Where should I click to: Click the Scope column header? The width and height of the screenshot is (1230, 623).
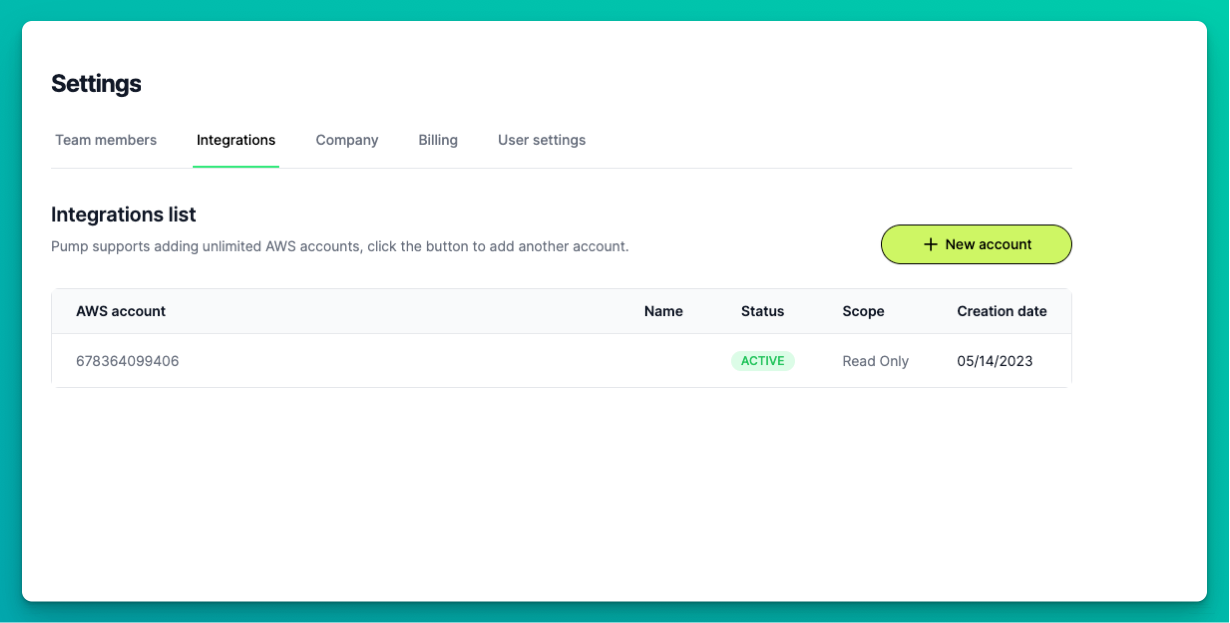(x=863, y=311)
